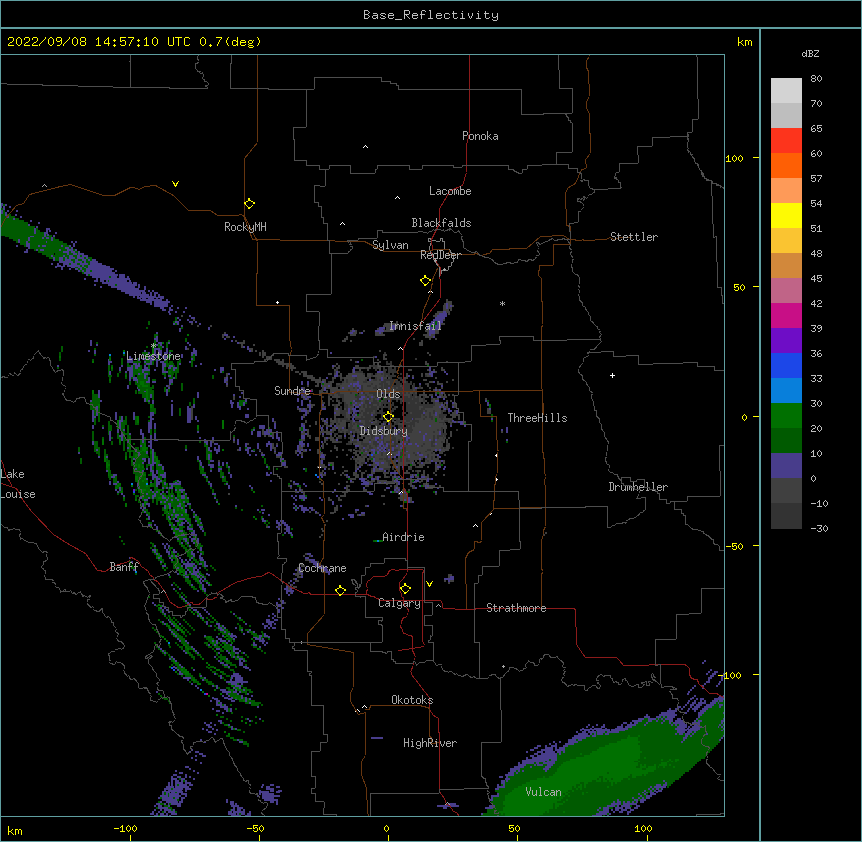Click the white plus marker north of Drumheller

click(612, 375)
